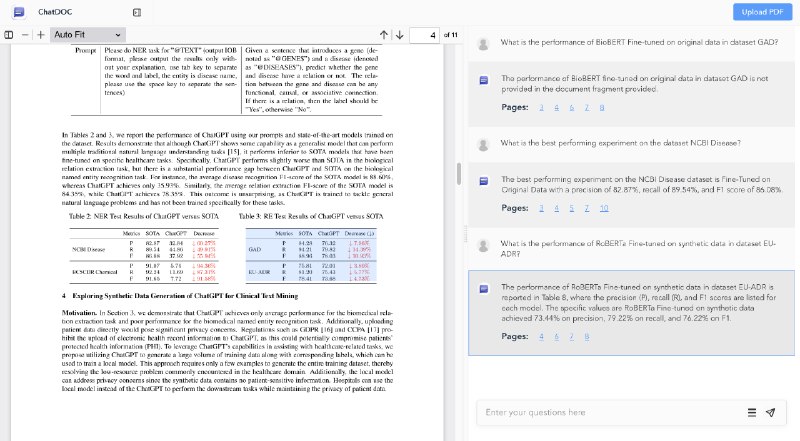The image size is (800, 441).
Task: Zoom in the PDF with plus icon
Action: (x=41, y=35)
